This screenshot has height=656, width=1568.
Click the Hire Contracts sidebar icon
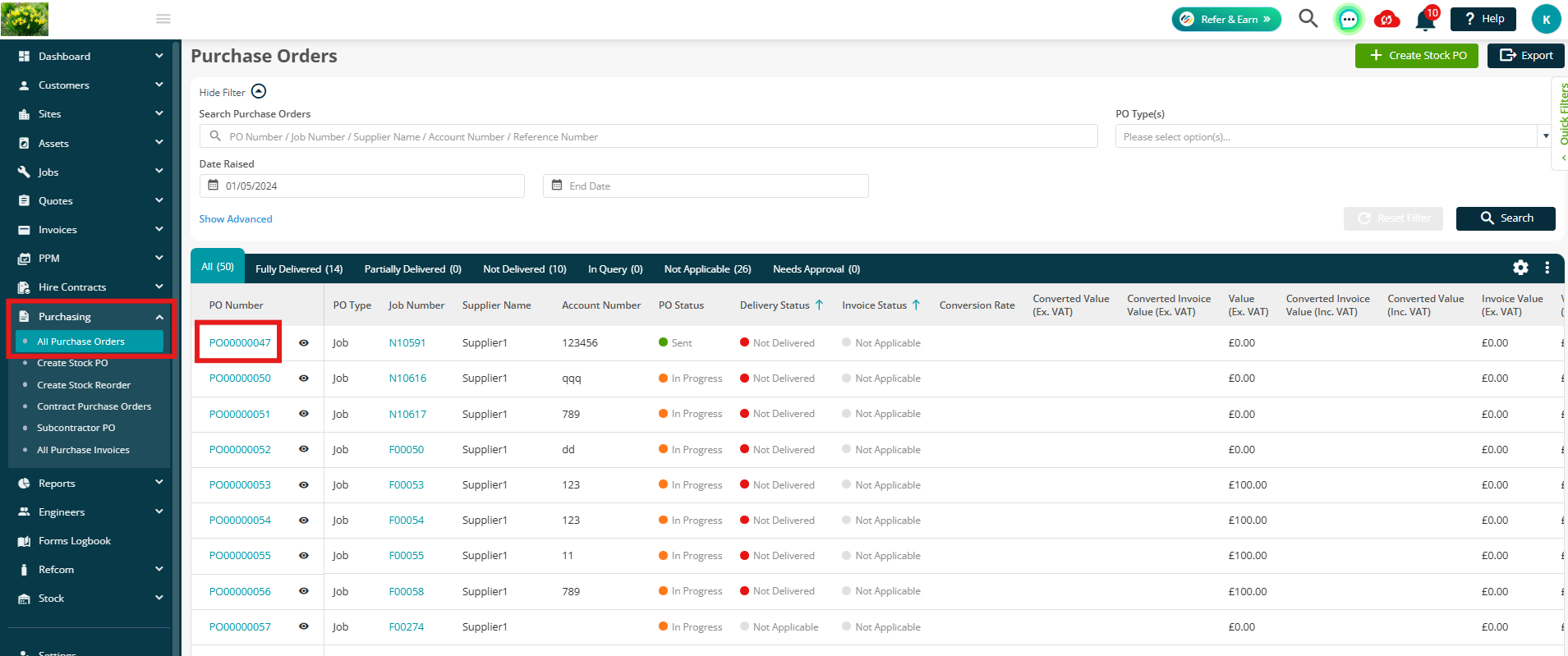24,287
